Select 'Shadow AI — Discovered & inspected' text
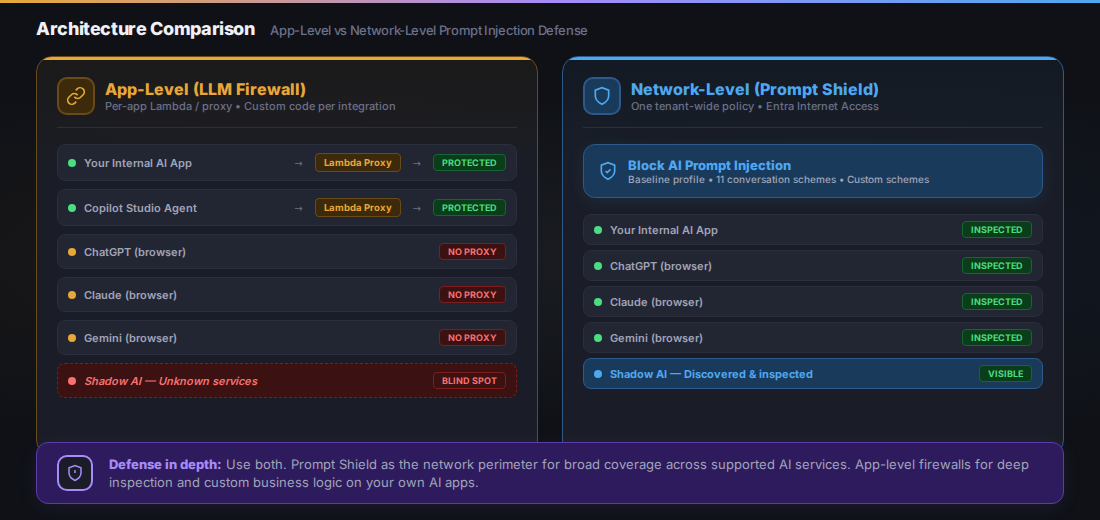This screenshot has width=1100, height=520. click(711, 374)
